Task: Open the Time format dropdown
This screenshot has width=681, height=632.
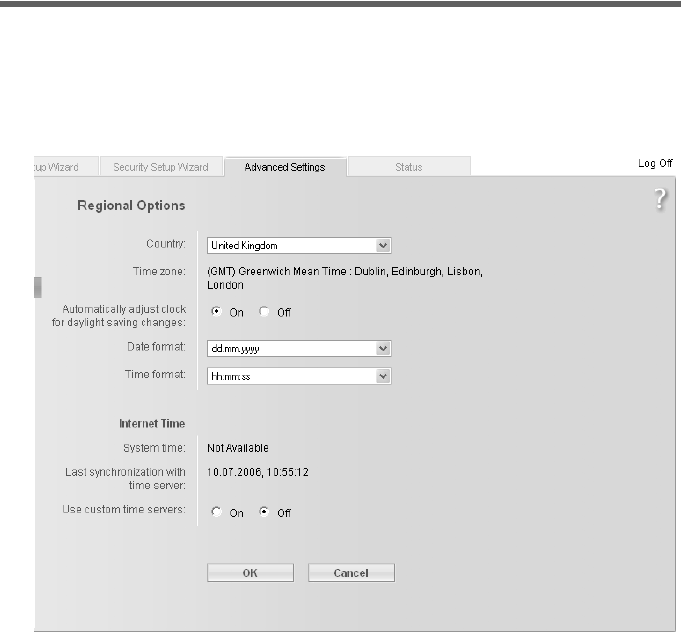Action: click(299, 376)
